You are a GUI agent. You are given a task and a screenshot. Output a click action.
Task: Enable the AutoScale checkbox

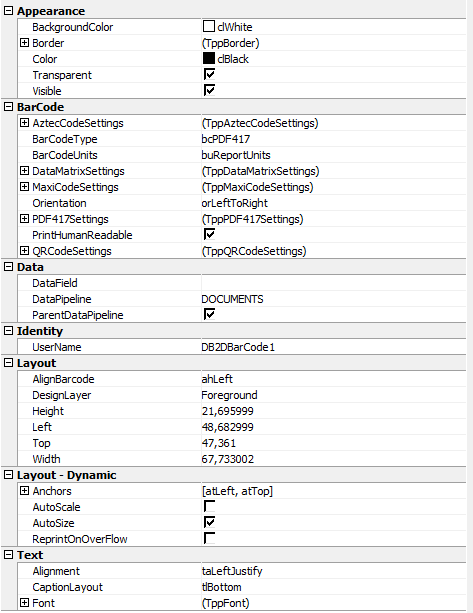pos(209,506)
